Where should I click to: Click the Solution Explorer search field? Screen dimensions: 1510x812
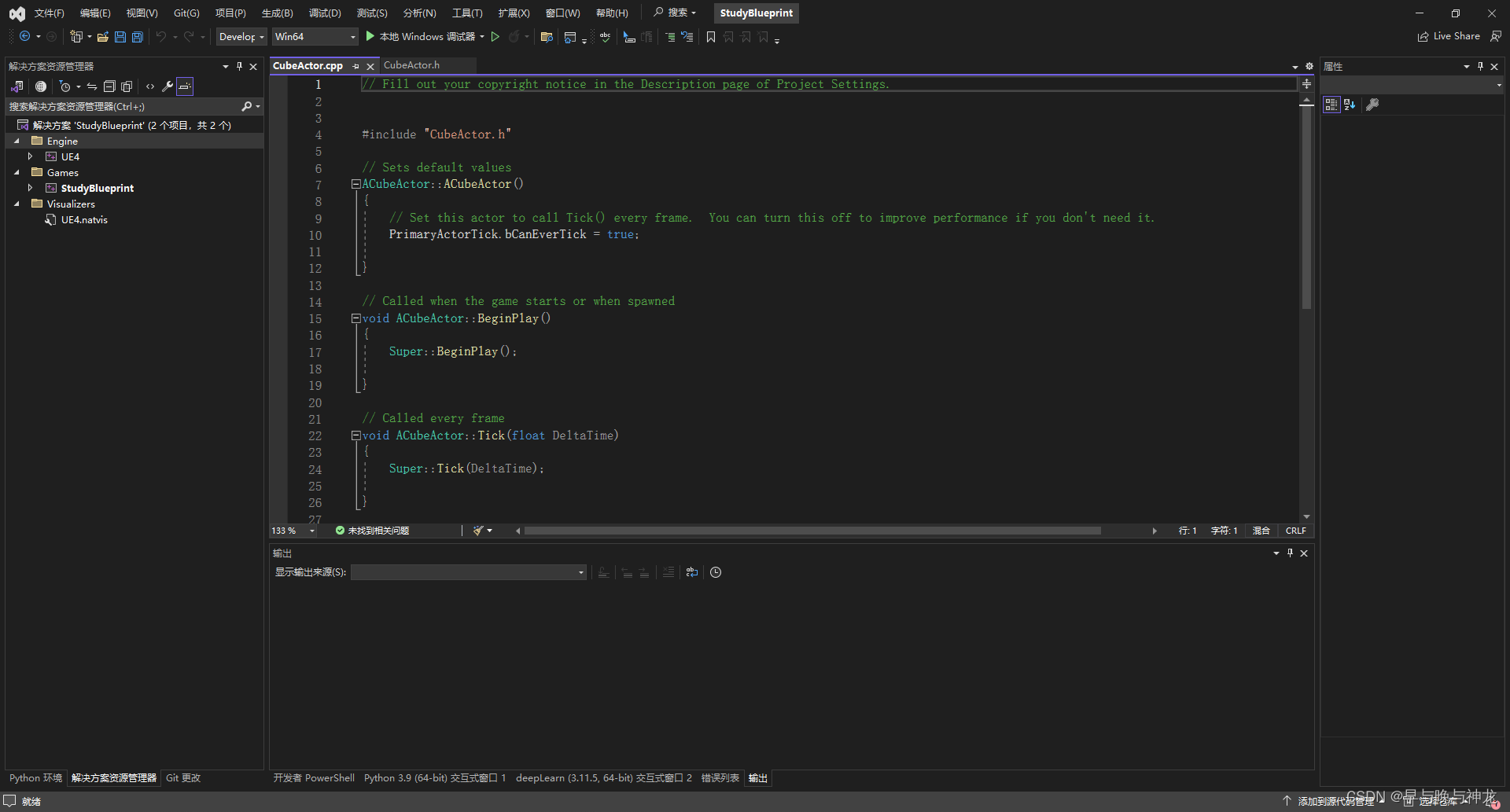pyautogui.click(x=122, y=106)
